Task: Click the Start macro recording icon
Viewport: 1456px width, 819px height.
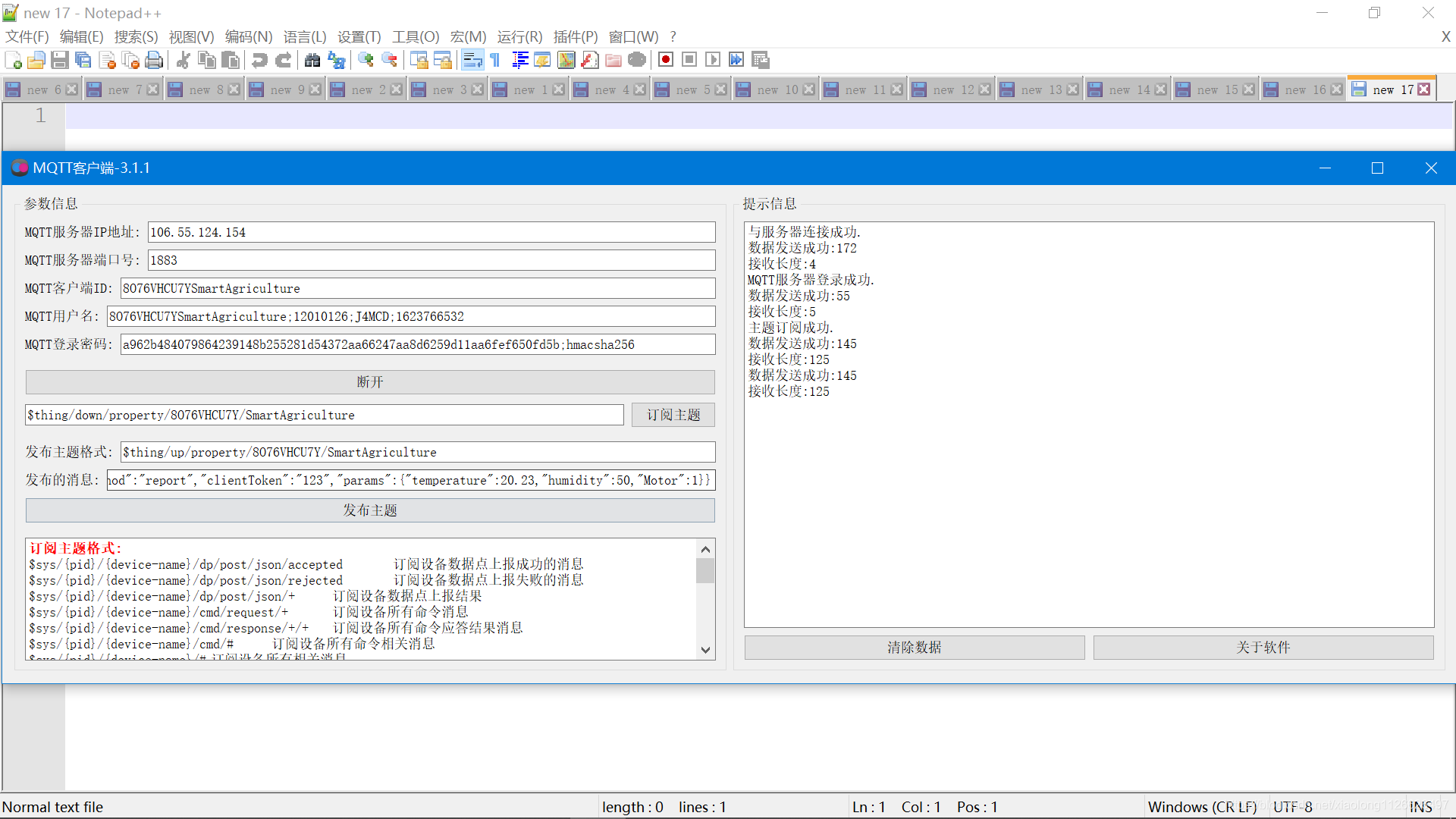Action: 666,60
